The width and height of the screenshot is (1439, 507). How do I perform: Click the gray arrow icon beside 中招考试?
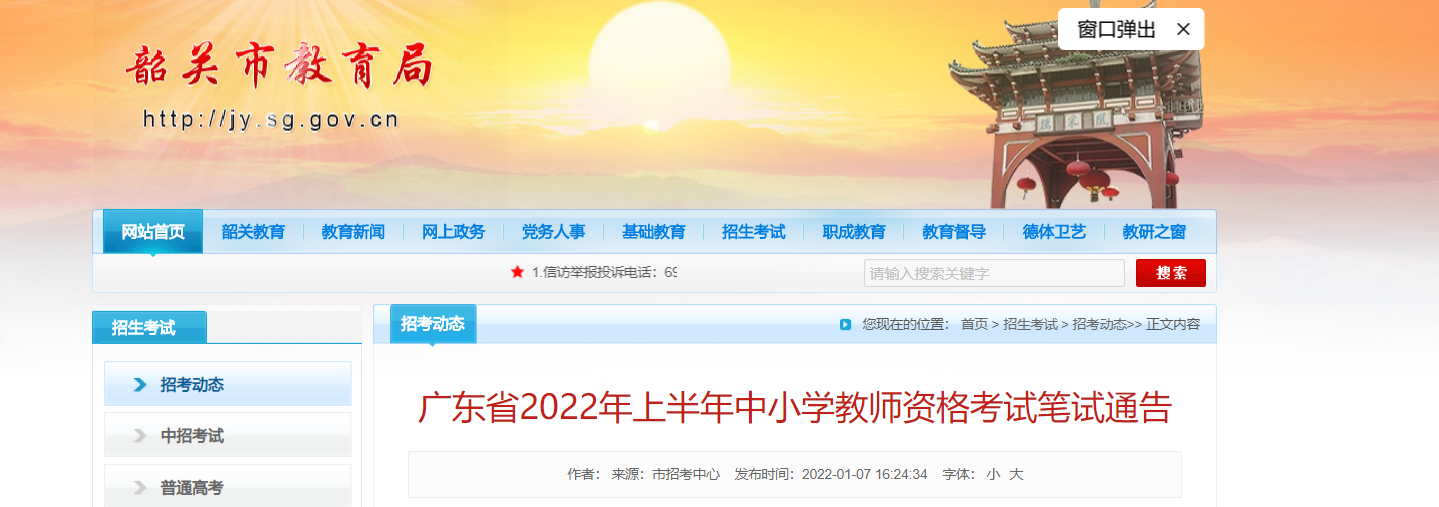coord(140,436)
